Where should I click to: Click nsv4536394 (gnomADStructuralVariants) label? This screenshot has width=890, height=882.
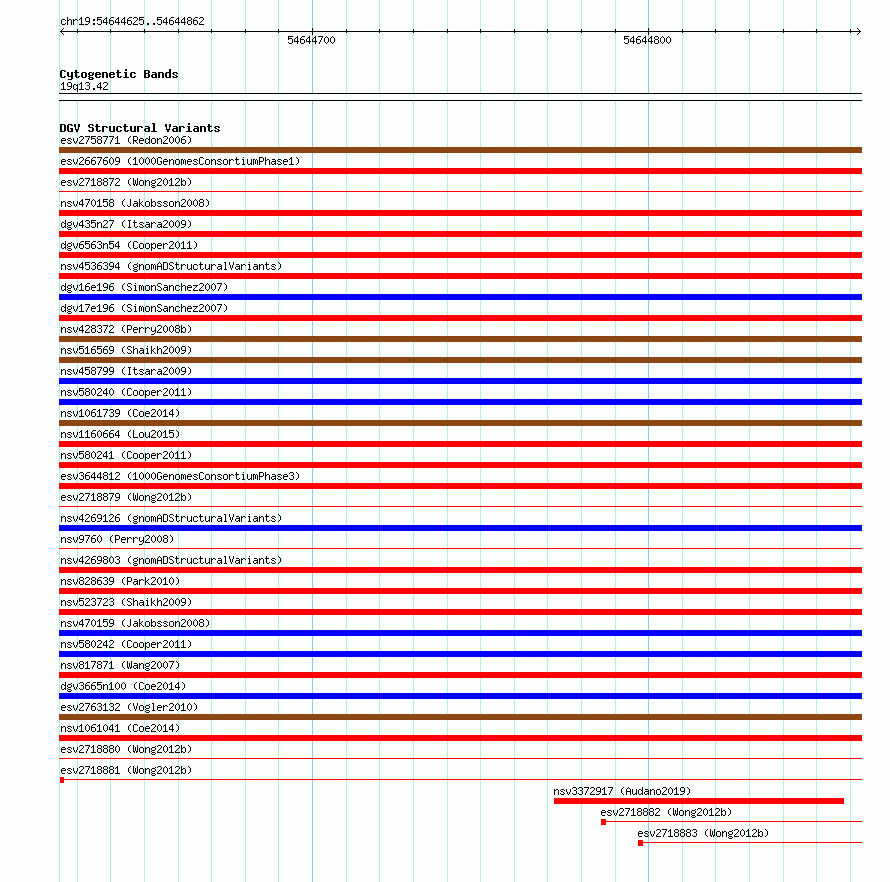(x=171, y=266)
